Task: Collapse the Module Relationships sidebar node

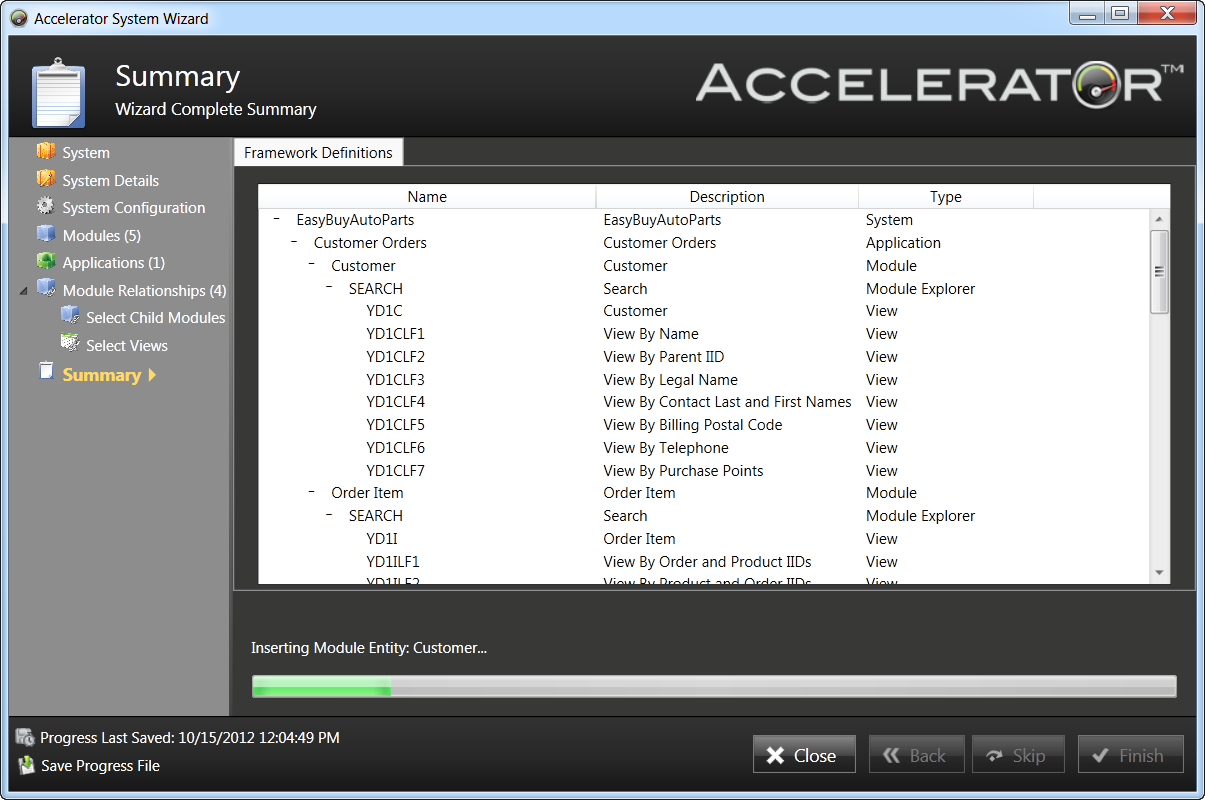Action: 24,290
